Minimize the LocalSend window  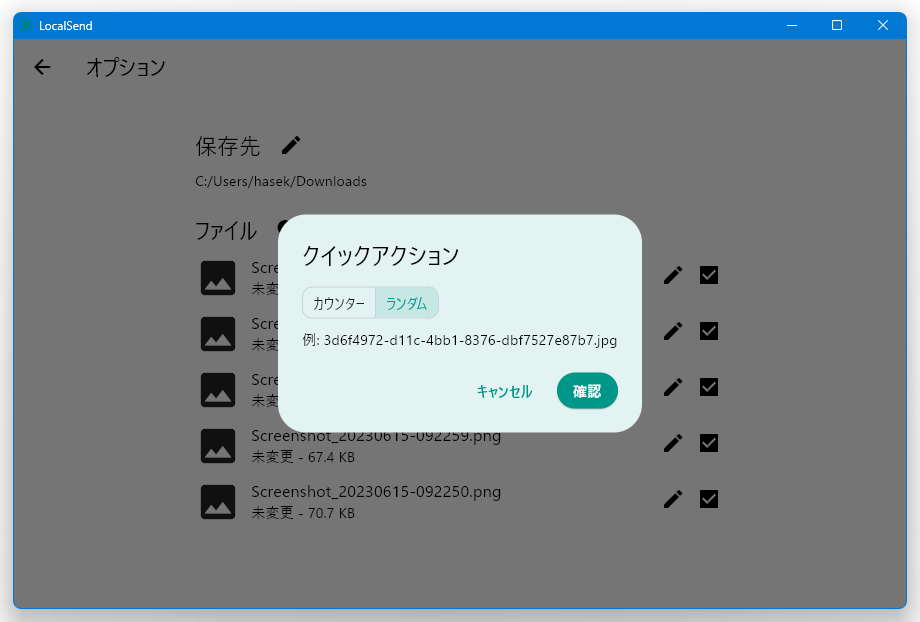click(792, 25)
